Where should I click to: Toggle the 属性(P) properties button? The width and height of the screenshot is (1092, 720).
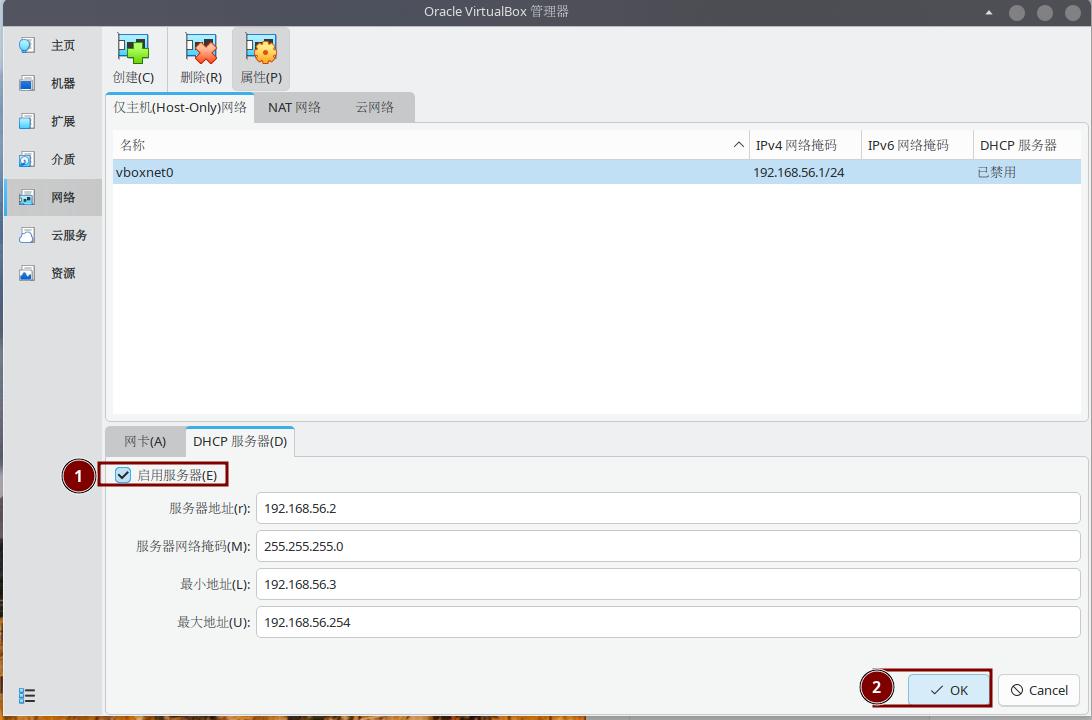pos(261,59)
